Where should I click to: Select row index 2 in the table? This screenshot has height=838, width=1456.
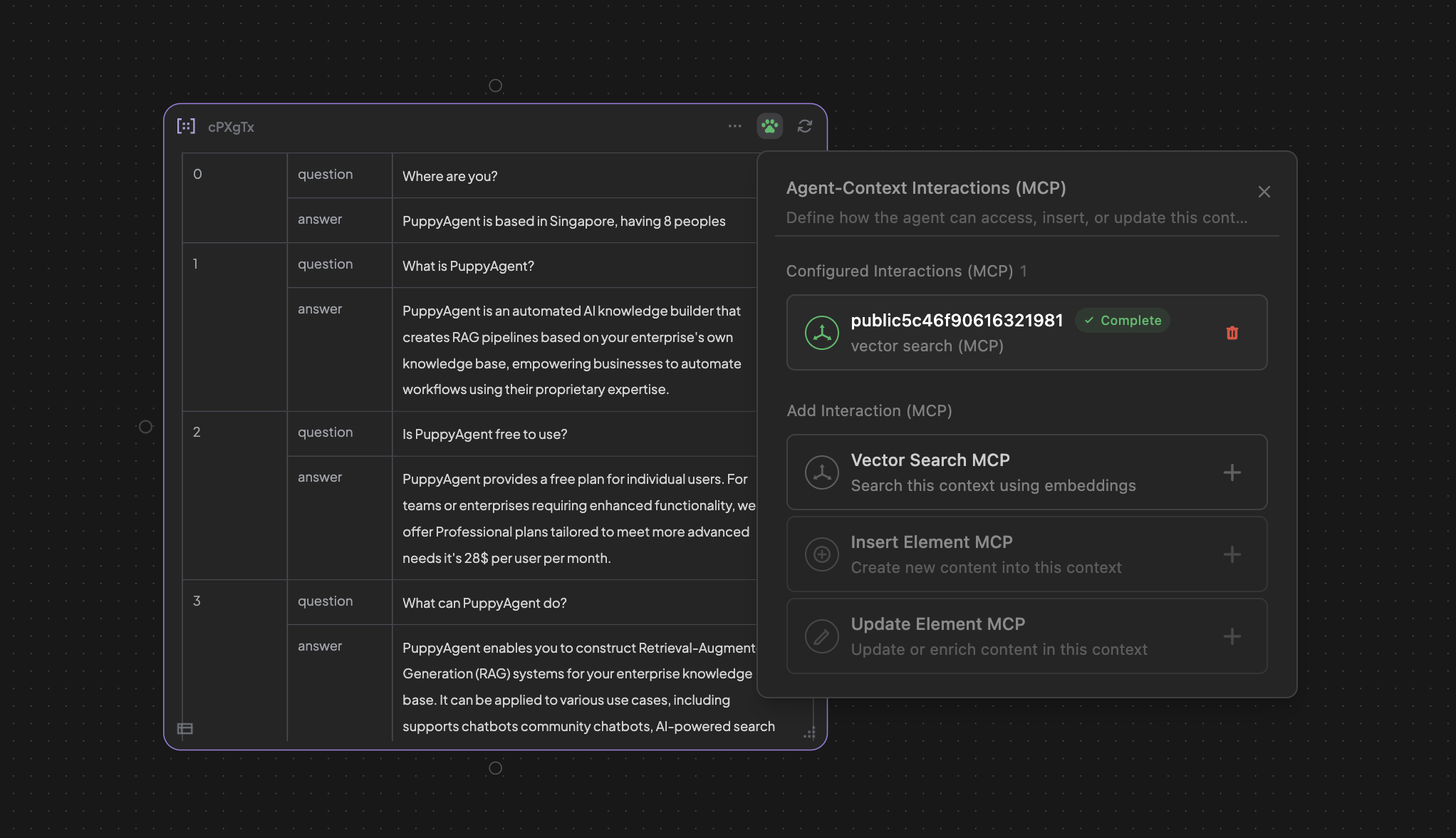(x=197, y=432)
